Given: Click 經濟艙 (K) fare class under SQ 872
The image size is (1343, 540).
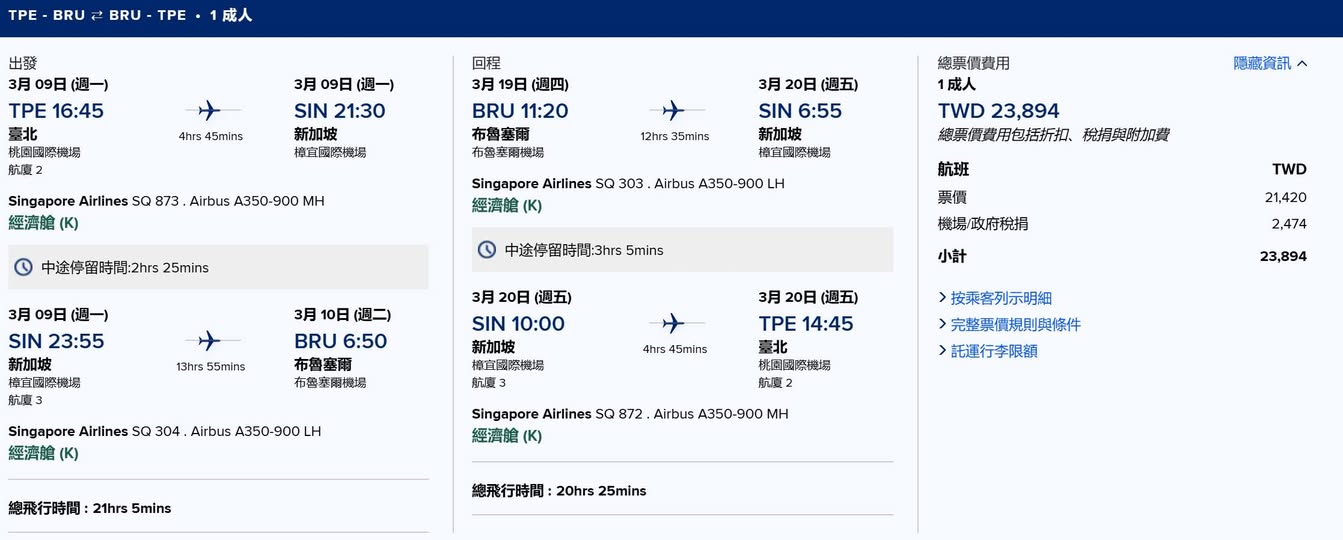Looking at the screenshot, I should point(507,436).
